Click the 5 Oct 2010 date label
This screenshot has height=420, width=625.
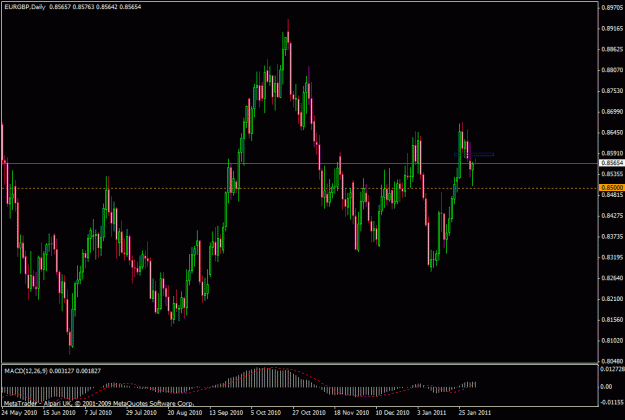point(266,413)
